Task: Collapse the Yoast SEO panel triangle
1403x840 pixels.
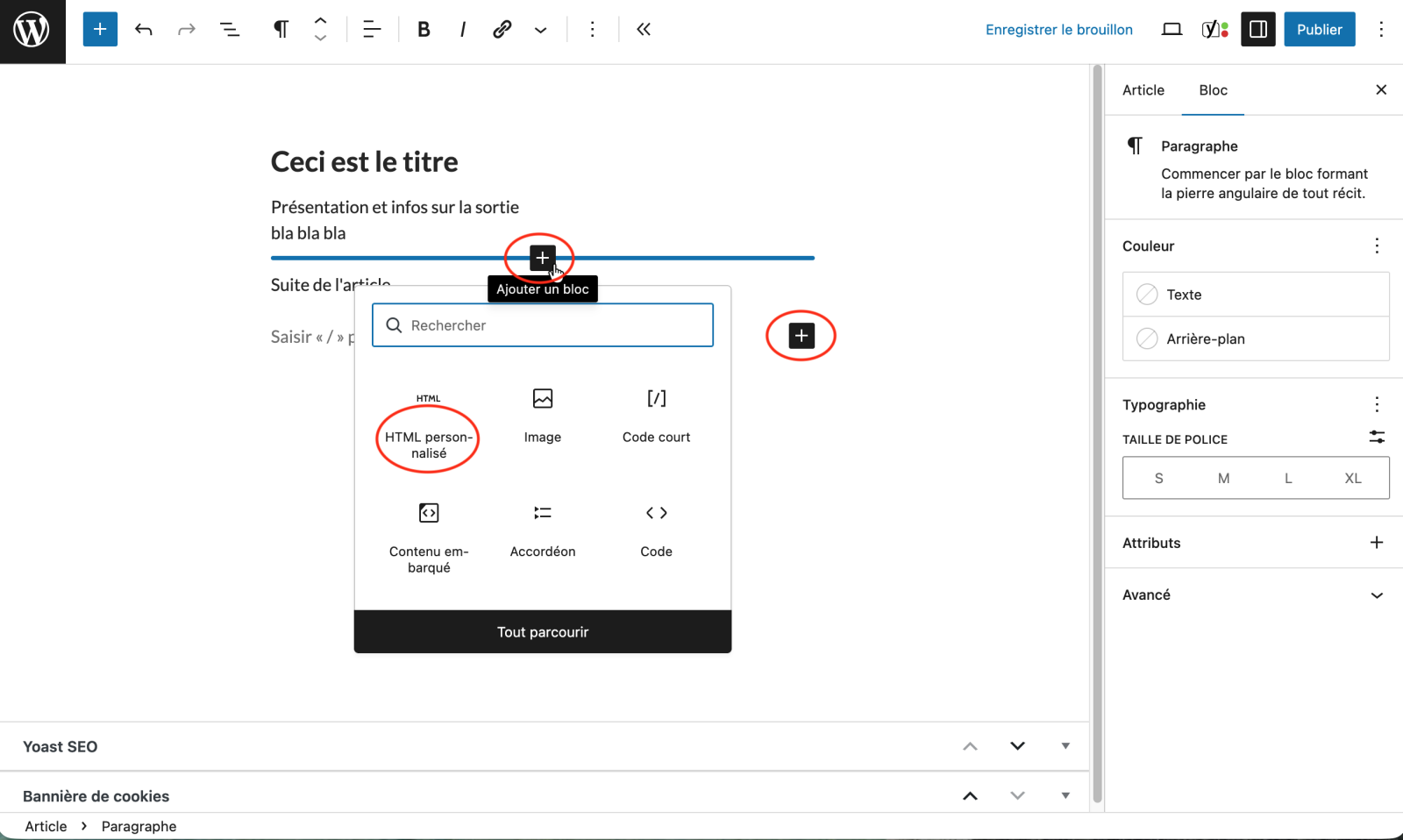Action: click(x=1065, y=746)
